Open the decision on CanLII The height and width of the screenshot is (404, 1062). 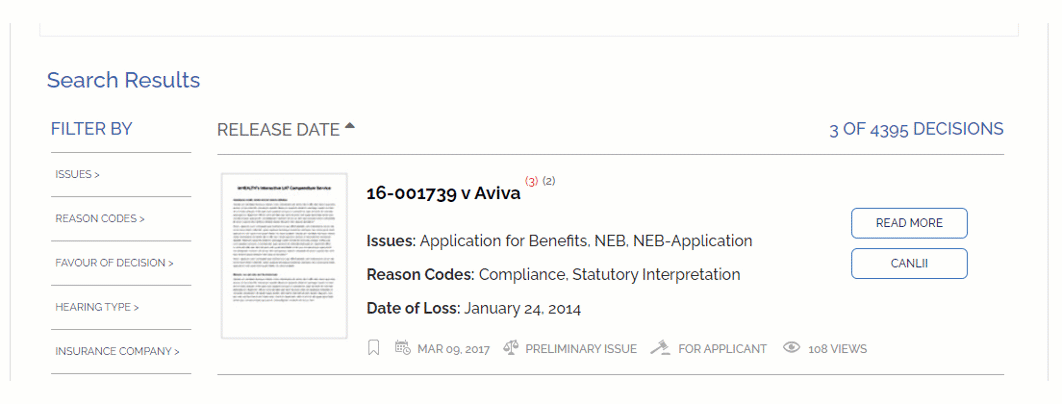click(909, 264)
